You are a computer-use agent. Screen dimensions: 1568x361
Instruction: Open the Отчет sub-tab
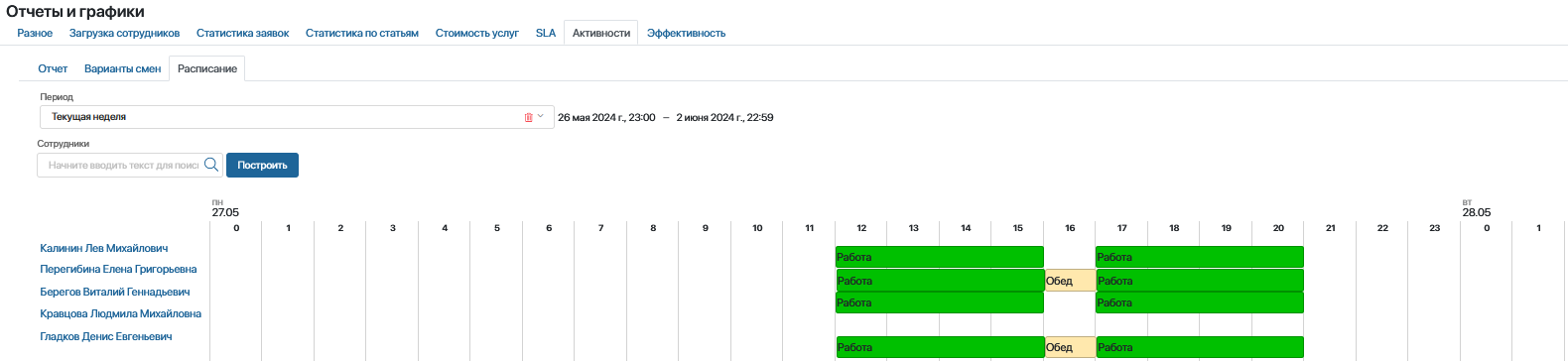53,68
